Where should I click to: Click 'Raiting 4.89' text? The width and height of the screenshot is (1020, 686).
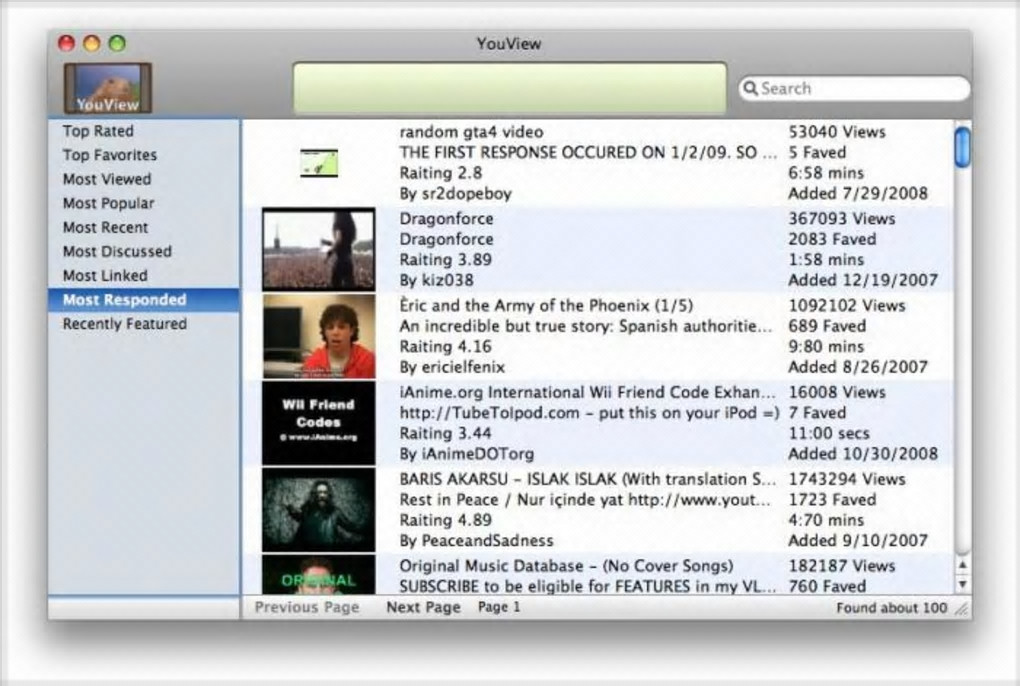[x=446, y=521]
